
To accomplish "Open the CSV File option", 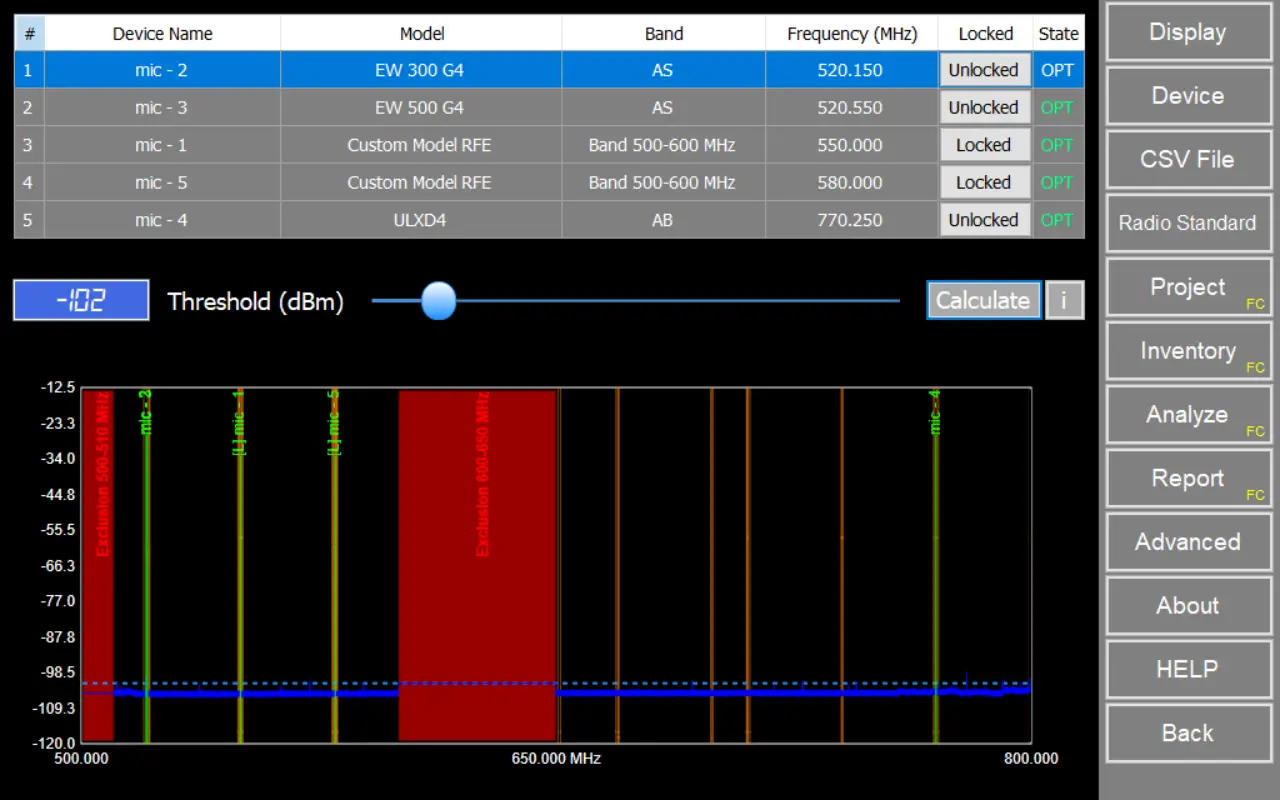I will [x=1187, y=160].
